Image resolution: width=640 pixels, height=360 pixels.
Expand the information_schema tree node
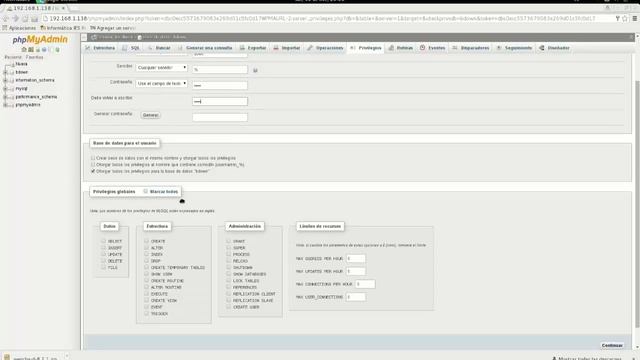5,80
